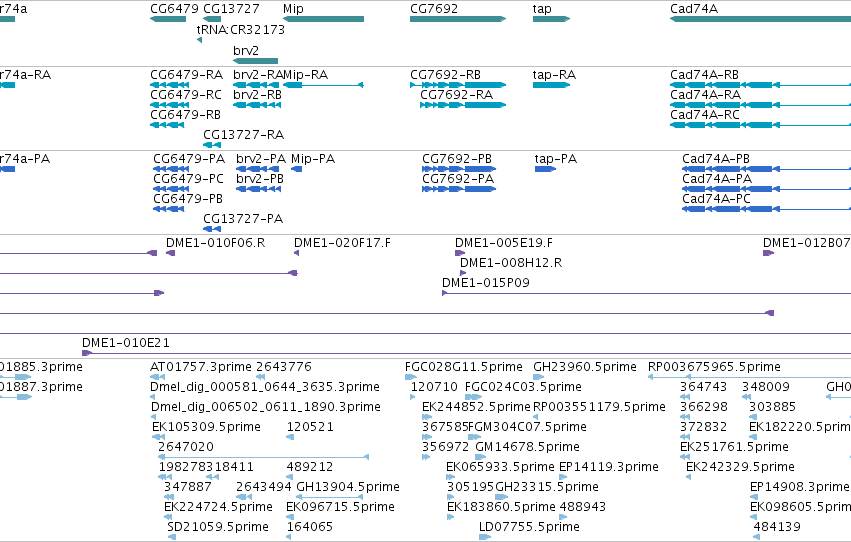The image size is (851, 542).
Task: Select EST label 484139
Action: 777,526
